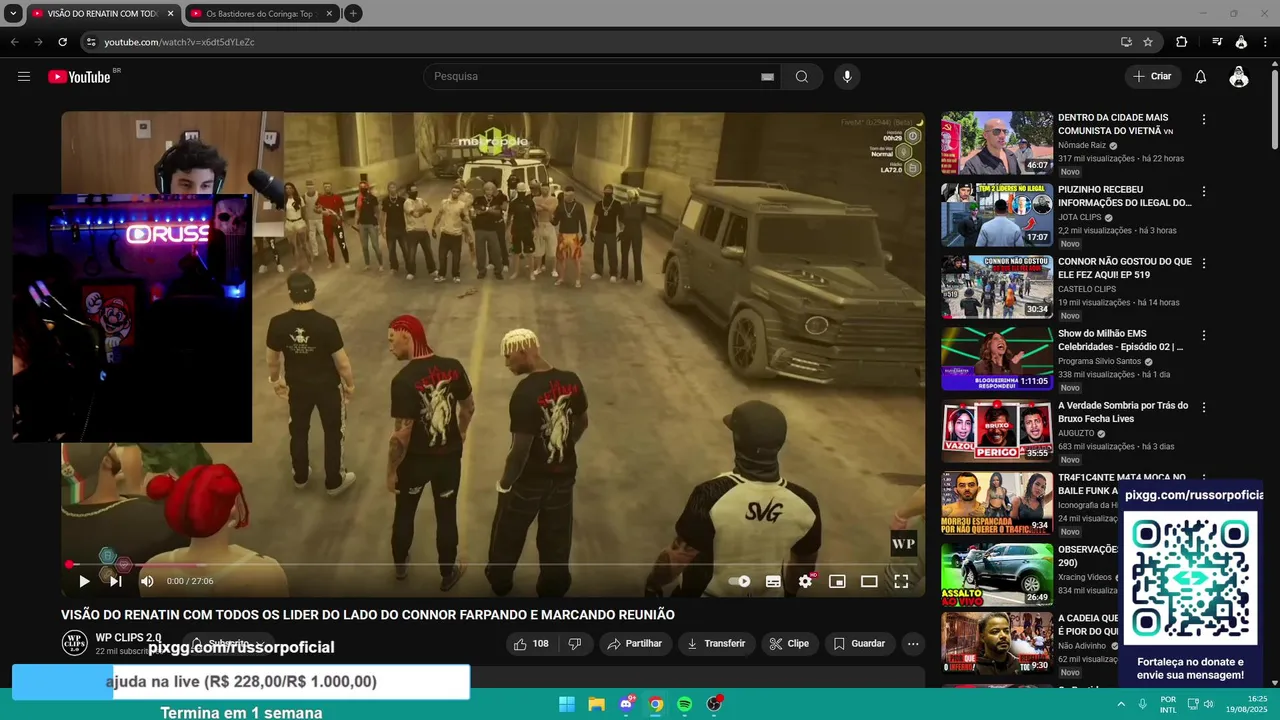Viewport: 1280px width, 720px height.
Task: Click the Criar create button
Action: [1152, 77]
